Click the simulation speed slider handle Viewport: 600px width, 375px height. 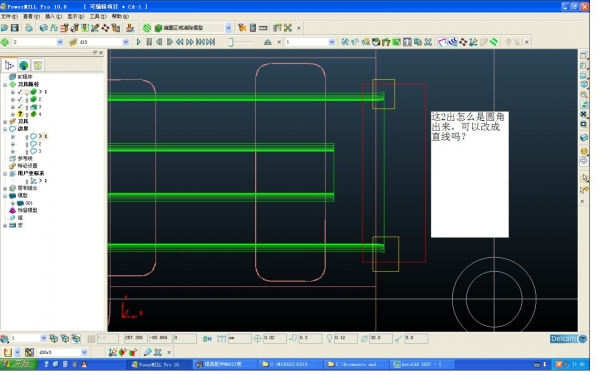[231, 42]
